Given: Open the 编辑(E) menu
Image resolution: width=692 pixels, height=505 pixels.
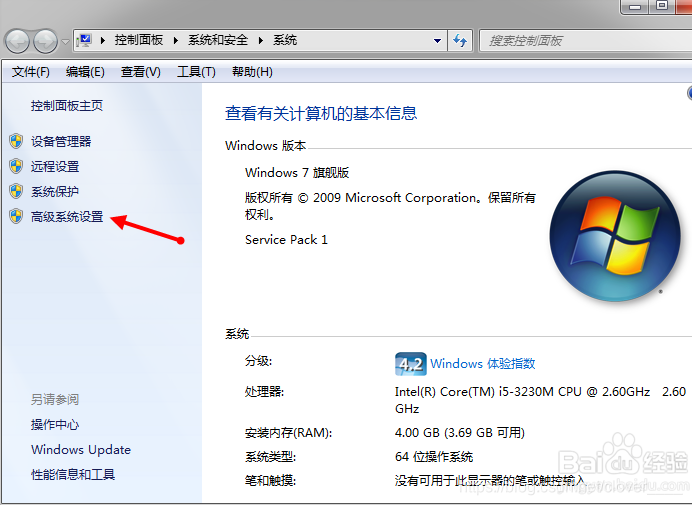Looking at the screenshot, I should 85,72.
